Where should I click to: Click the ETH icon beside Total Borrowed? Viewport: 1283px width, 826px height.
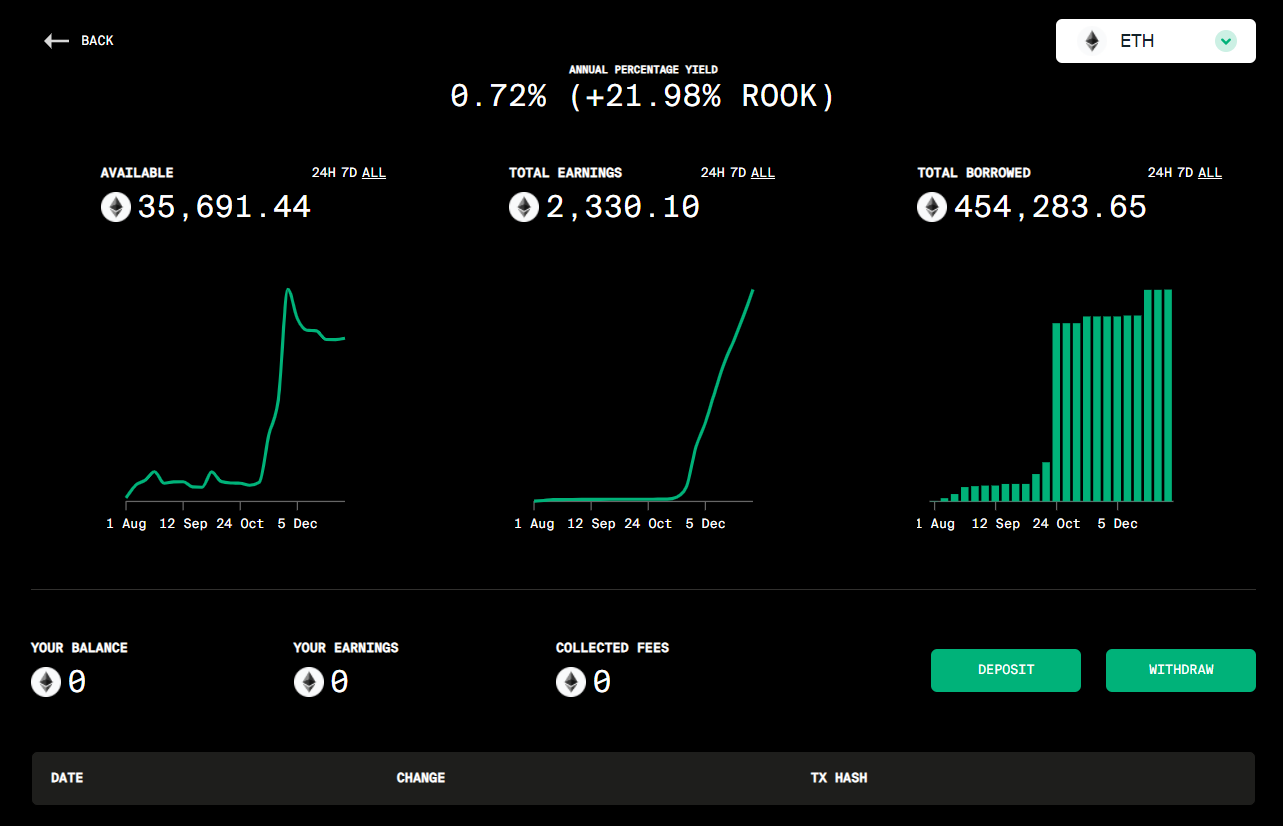pyautogui.click(x=932, y=207)
